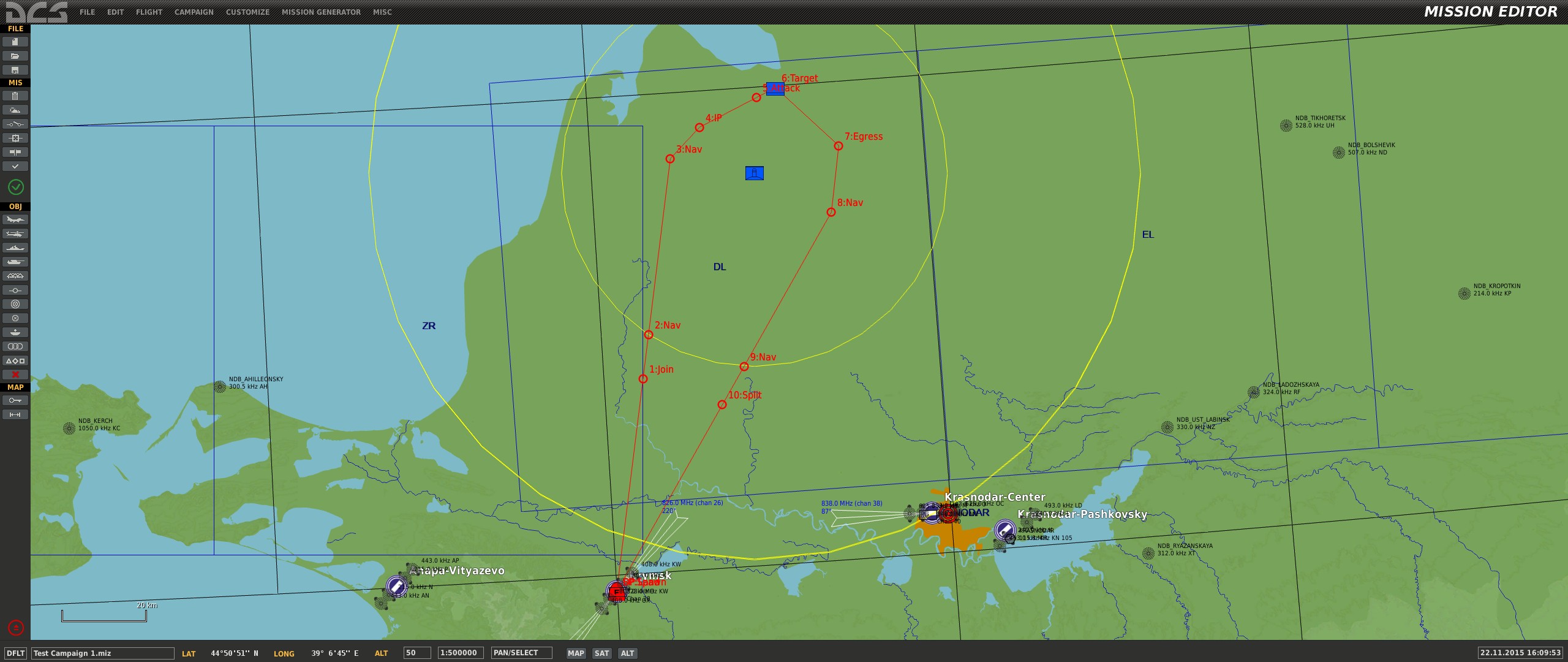
Task: Open the FILE menu
Action: (x=87, y=12)
